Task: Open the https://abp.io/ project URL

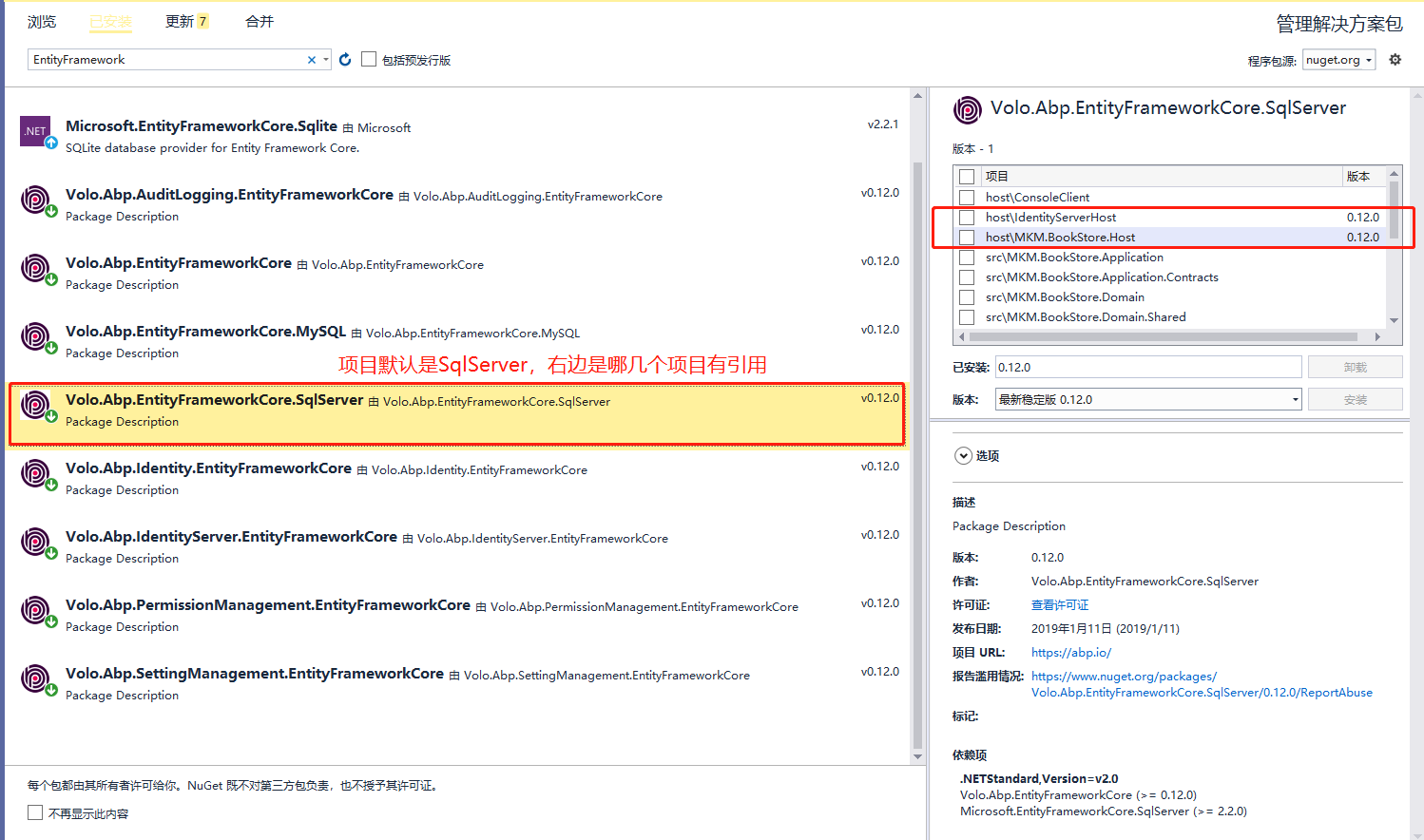Action: [1071, 653]
